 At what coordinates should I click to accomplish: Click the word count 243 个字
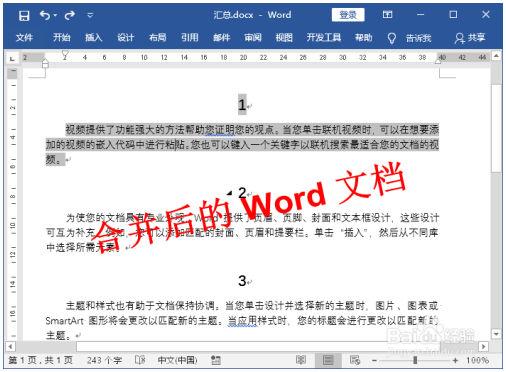tap(104, 360)
